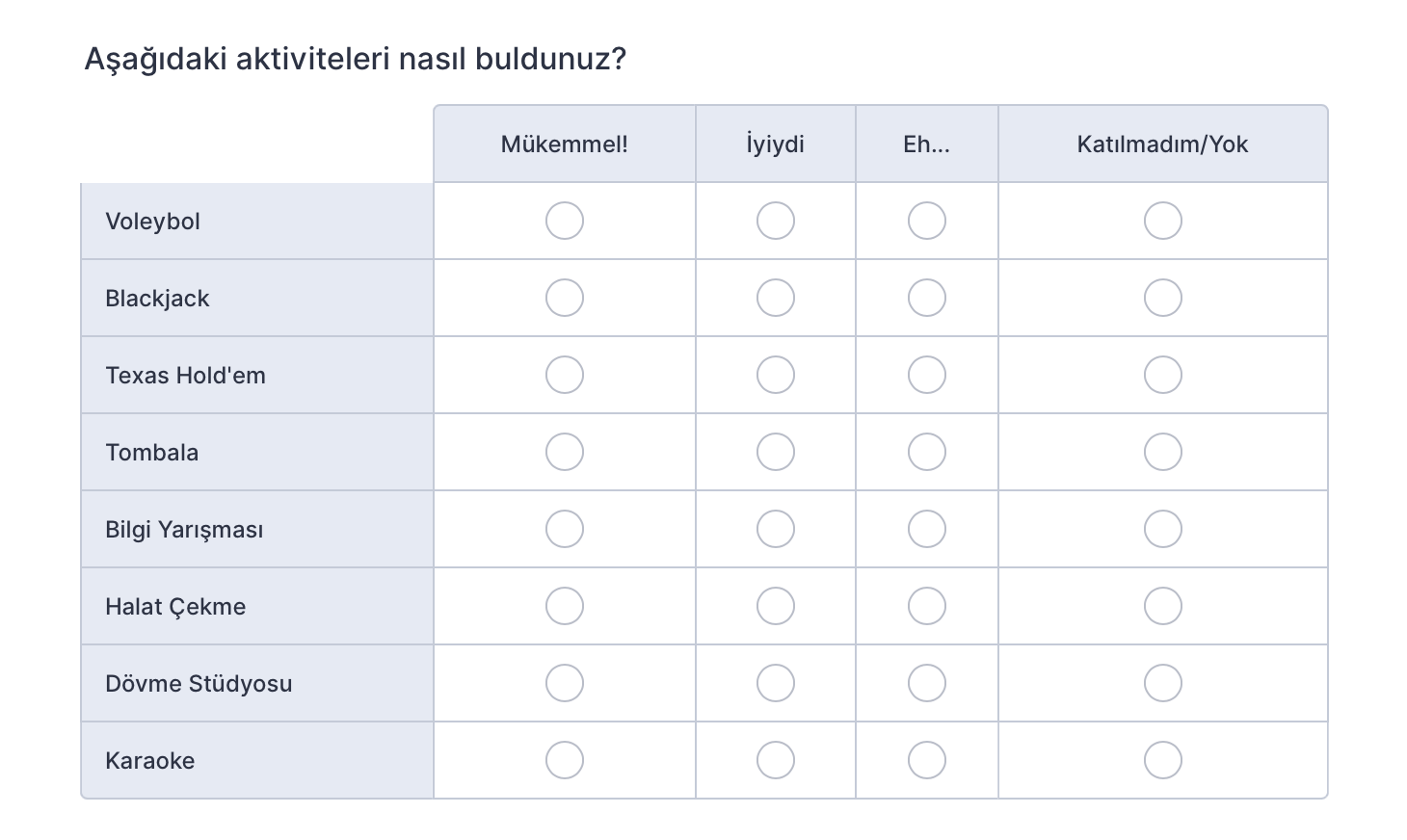1407x840 pixels.
Task: Select Katılmadım/Yok for Bilgi Yarışması
Action: (x=1163, y=529)
